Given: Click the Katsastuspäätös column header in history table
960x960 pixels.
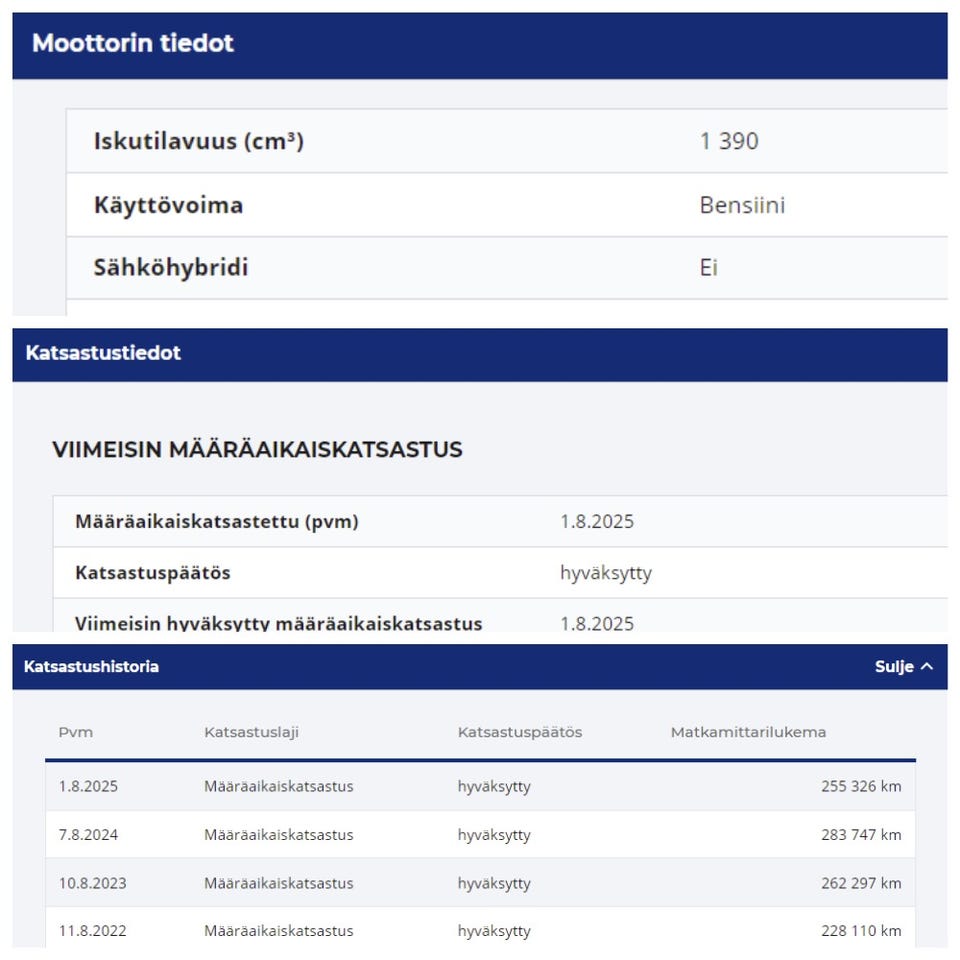Looking at the screenshot, I should (x=520, y=732).
